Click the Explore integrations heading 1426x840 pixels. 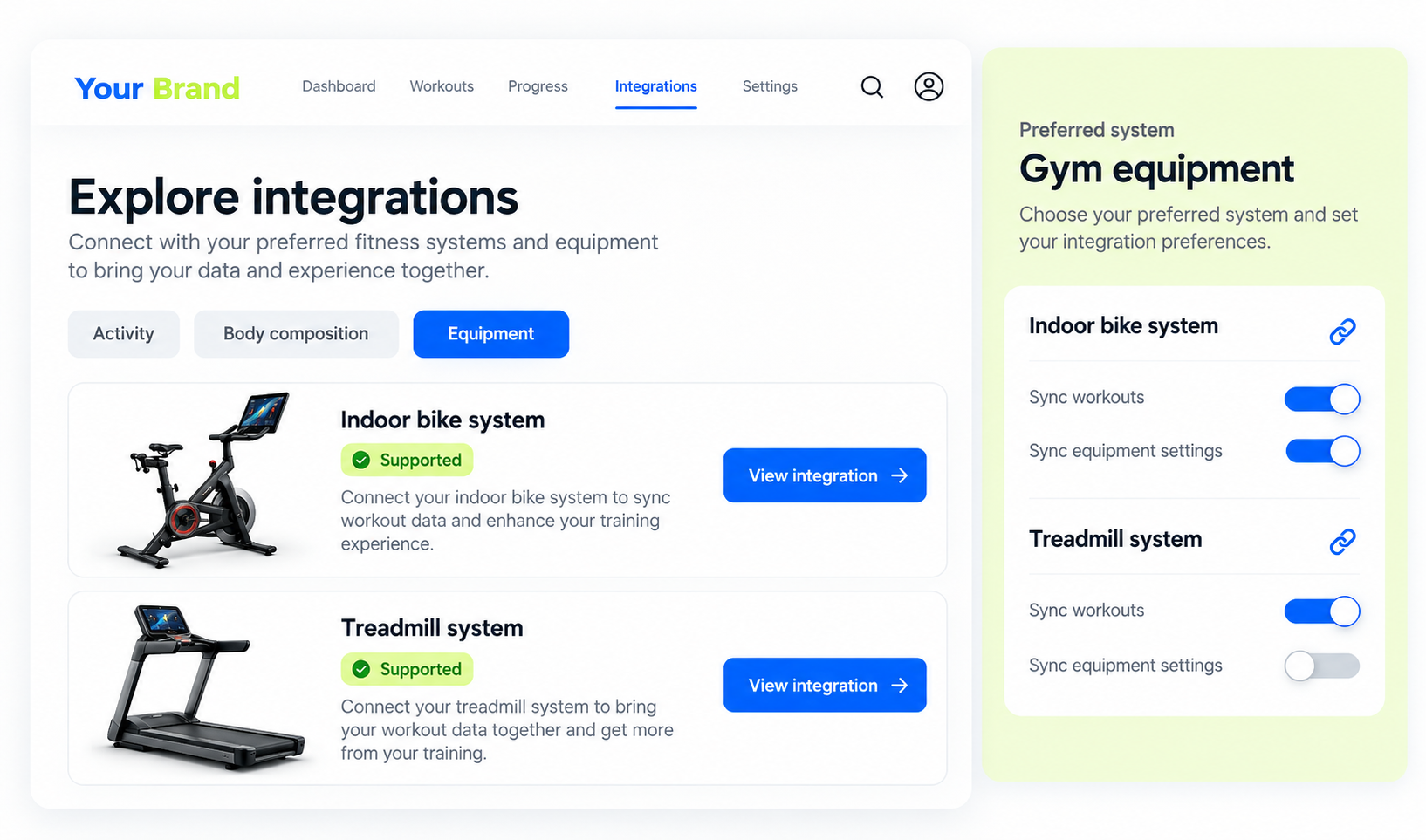coord(293,197)
